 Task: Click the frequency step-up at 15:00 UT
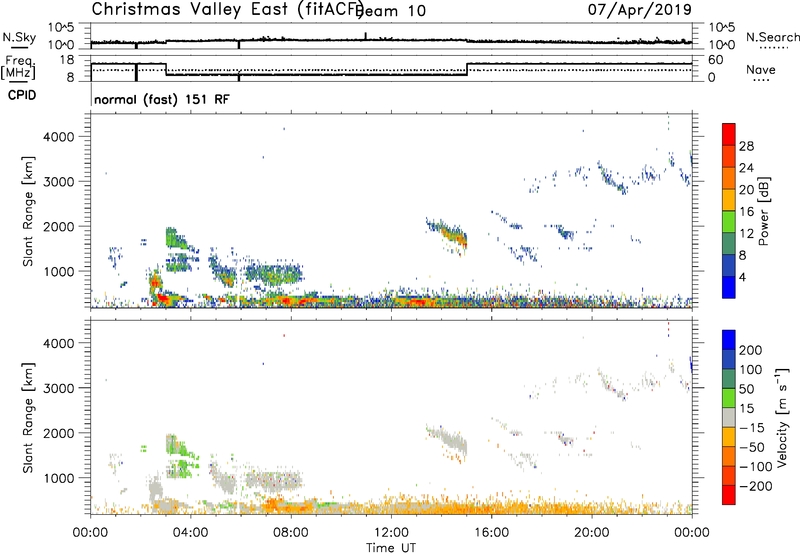(467, 69)
